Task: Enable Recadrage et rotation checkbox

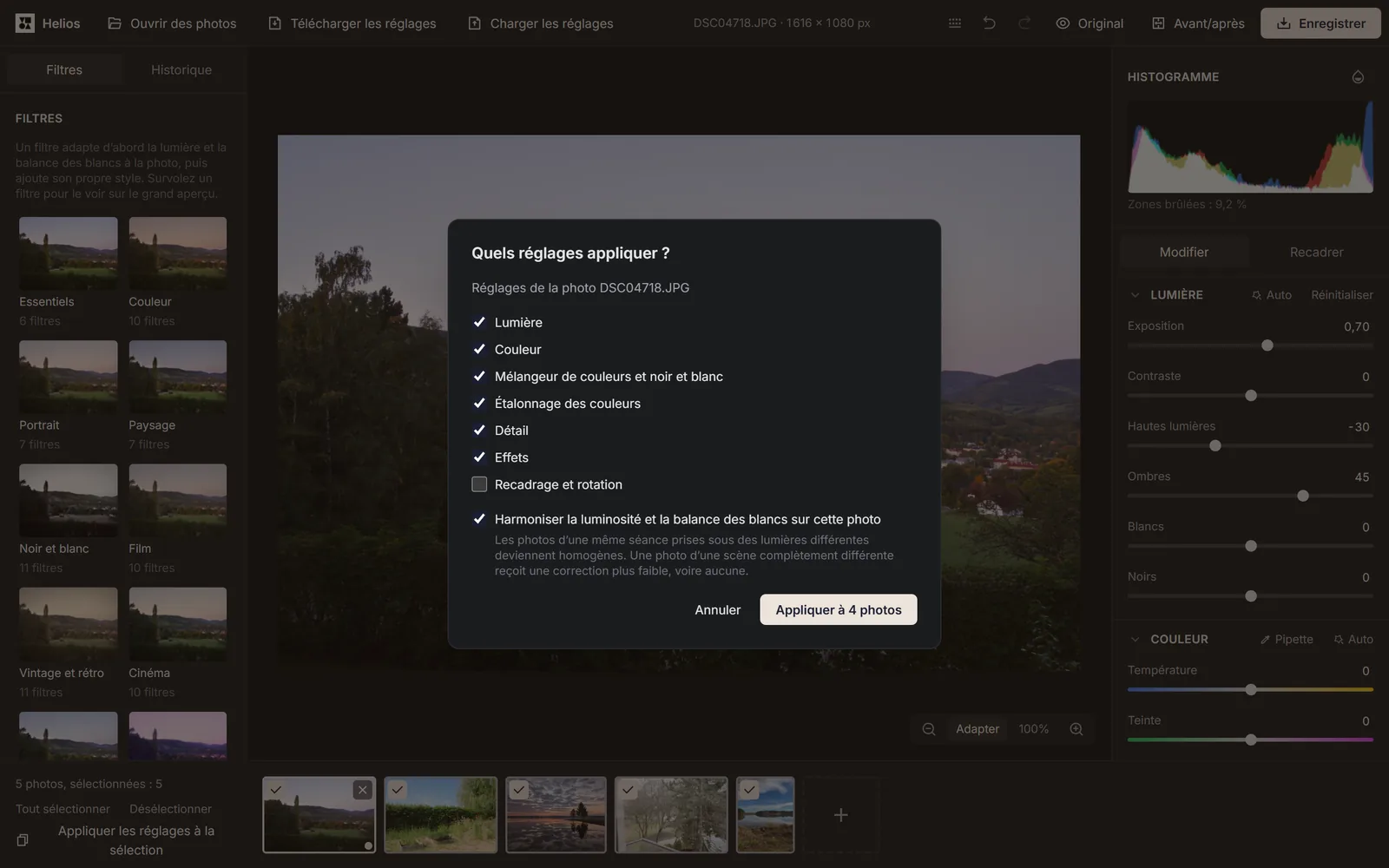Action: coord(479,484)
